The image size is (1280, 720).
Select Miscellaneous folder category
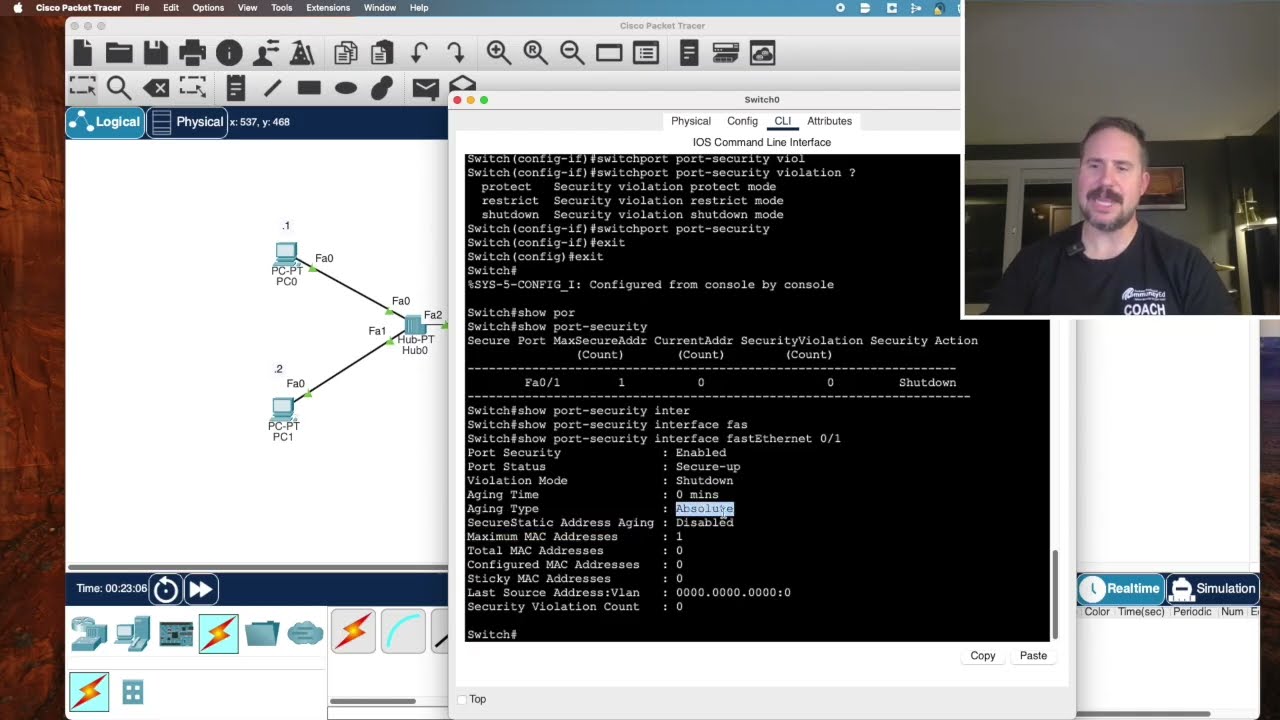pyautogui.click(x=262, y=633)
